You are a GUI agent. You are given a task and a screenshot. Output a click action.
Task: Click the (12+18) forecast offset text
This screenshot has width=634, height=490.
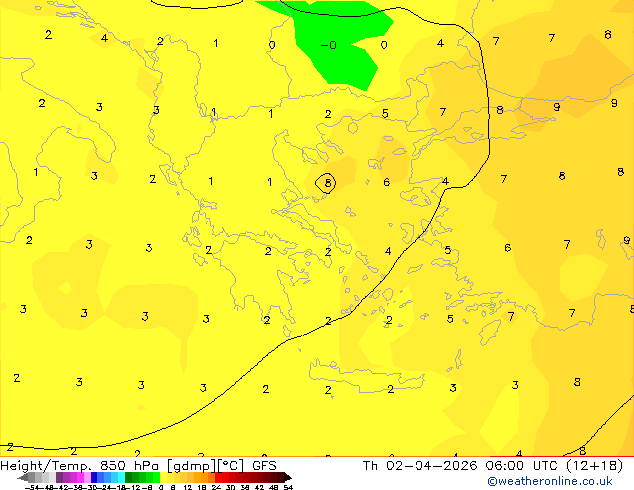[x=594, y=466]
